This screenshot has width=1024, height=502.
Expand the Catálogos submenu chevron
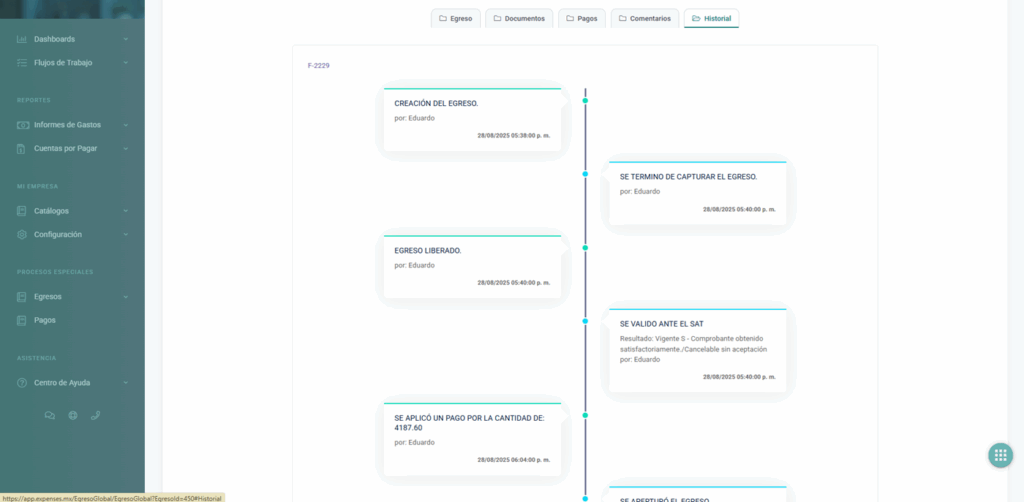(125, 211)
